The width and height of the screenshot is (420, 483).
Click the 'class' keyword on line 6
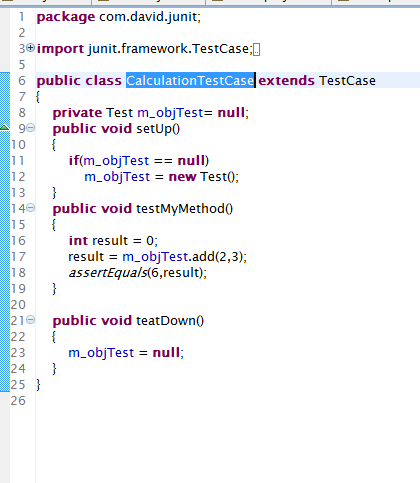(104, 81)
